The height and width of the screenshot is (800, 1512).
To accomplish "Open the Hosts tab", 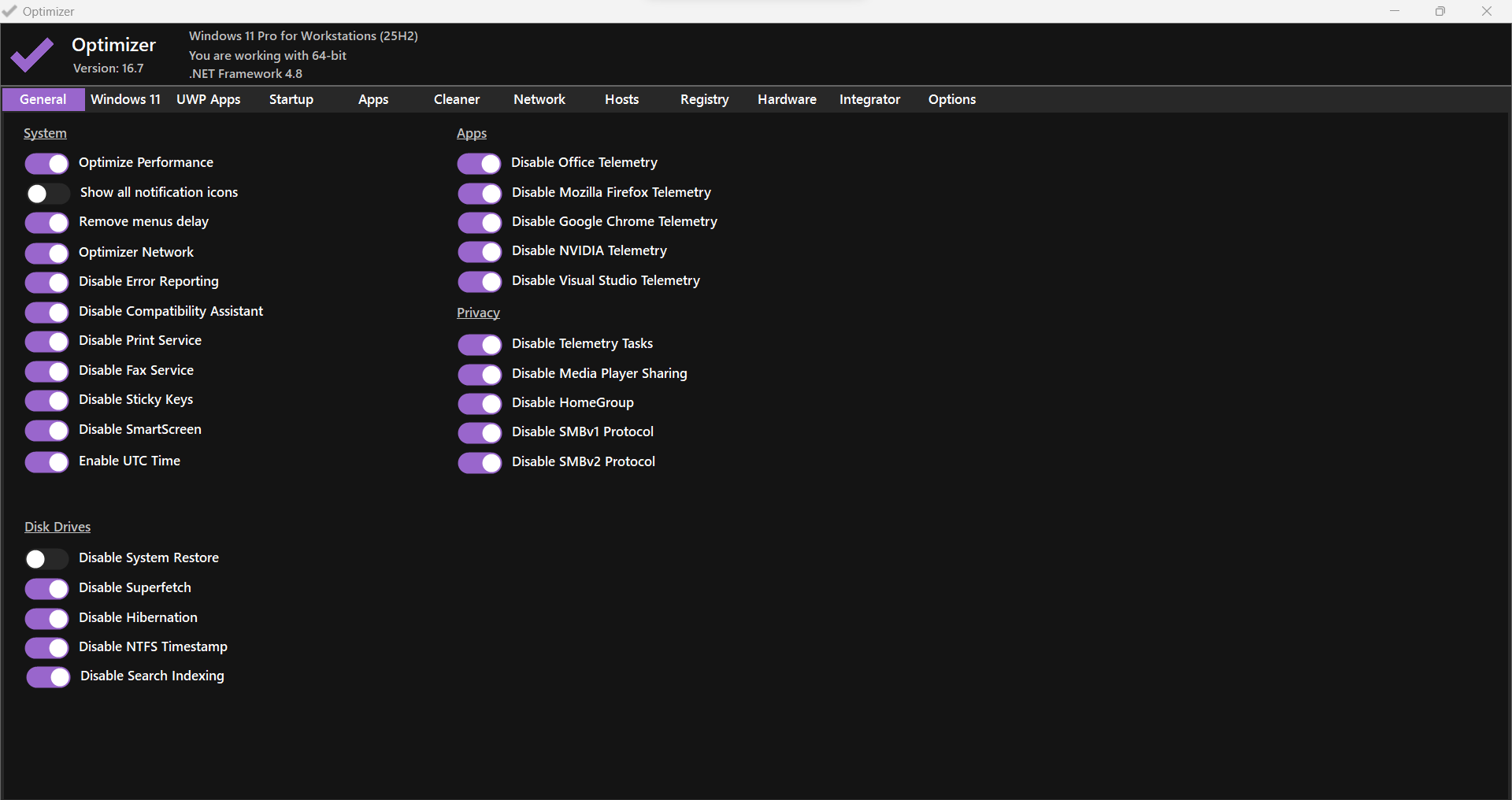I will [x=622, y=99].
